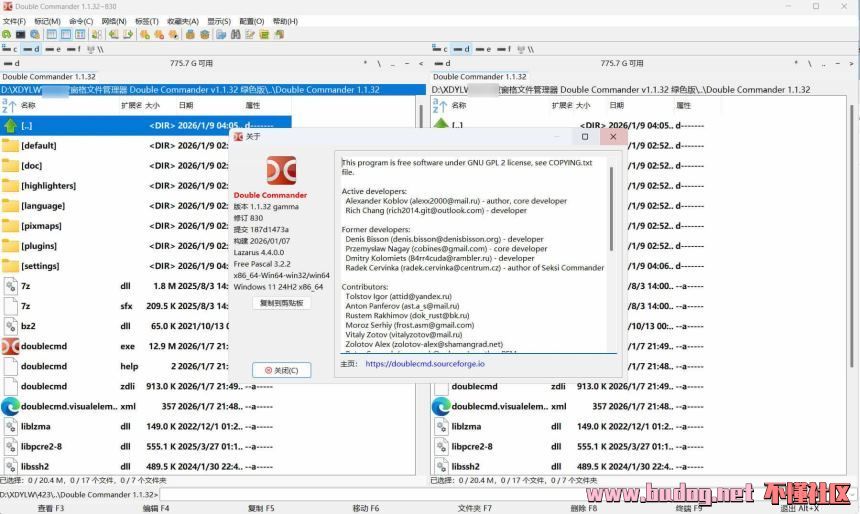Click left panel path address bar
The height and width of the screenshot is (514, 860).
[213, 89]
